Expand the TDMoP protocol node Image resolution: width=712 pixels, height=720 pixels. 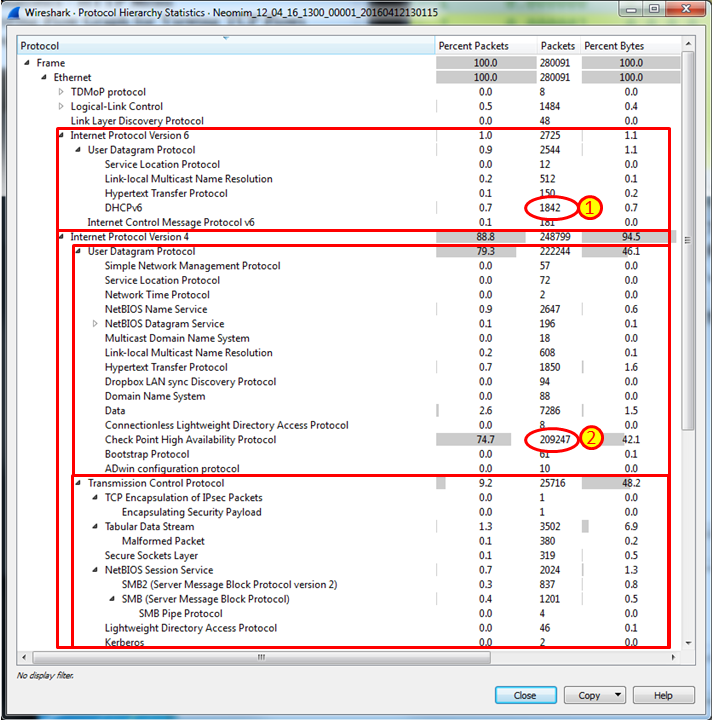click(x=61, y=92)
